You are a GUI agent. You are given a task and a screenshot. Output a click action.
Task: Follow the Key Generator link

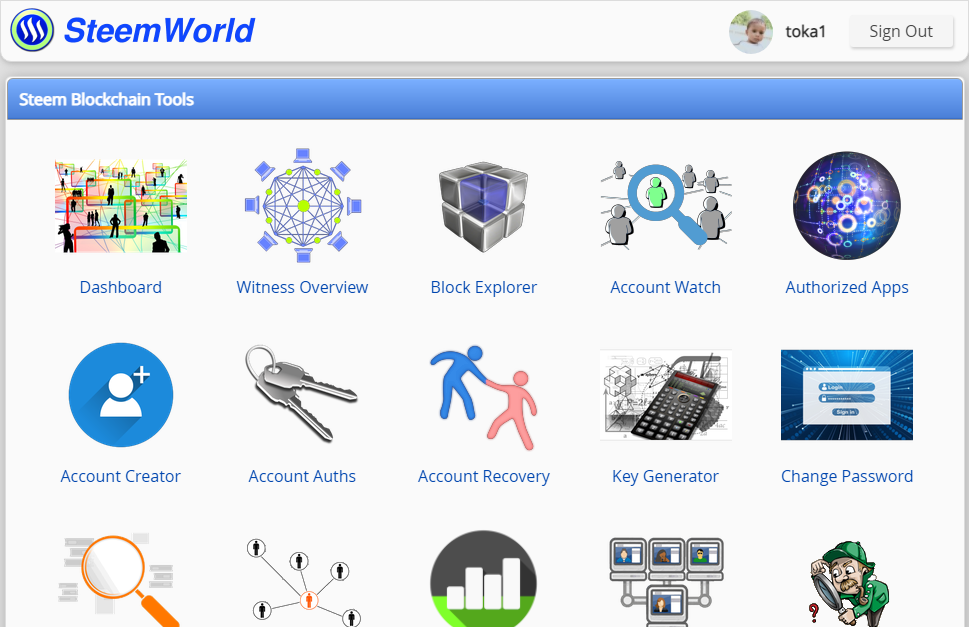coord(666,477)
